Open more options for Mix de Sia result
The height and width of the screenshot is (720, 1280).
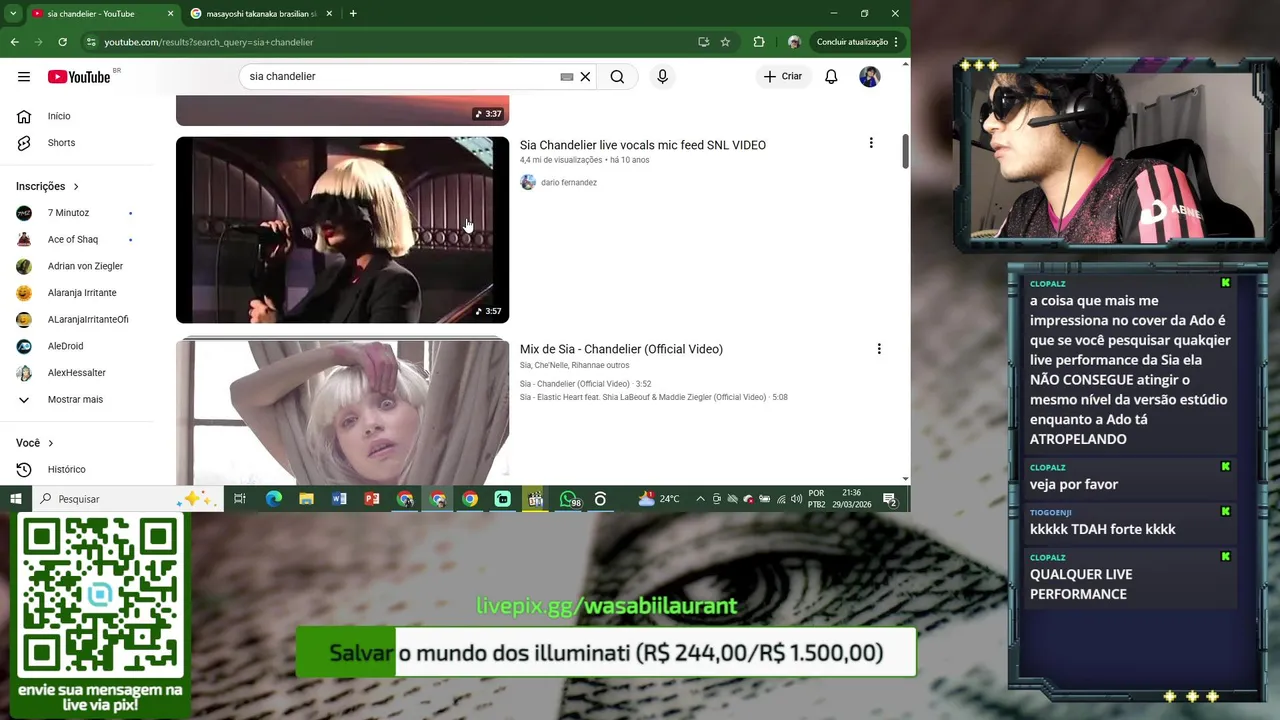(879, 349)
